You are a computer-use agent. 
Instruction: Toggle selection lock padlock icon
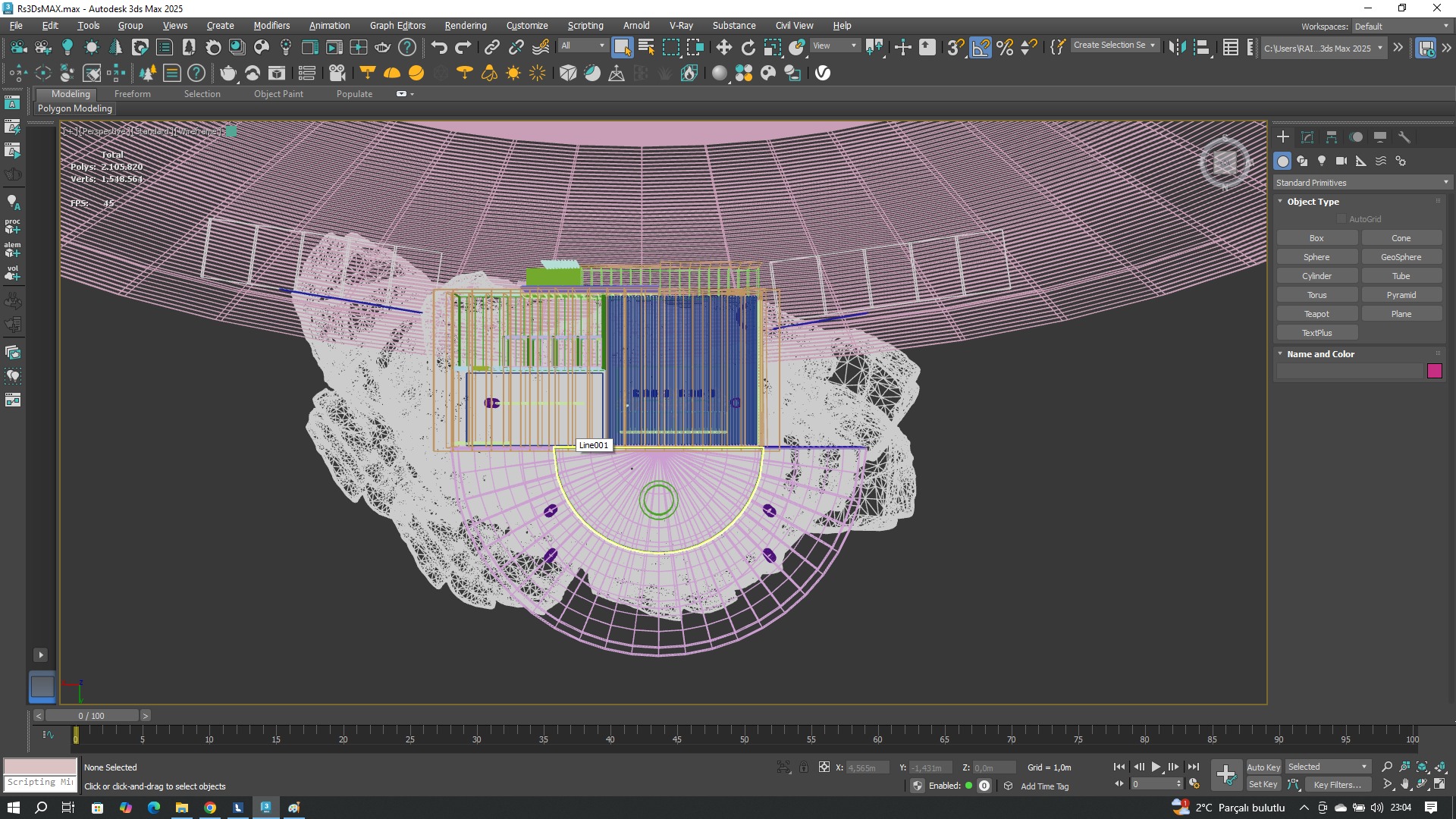(x=804, y=767)
